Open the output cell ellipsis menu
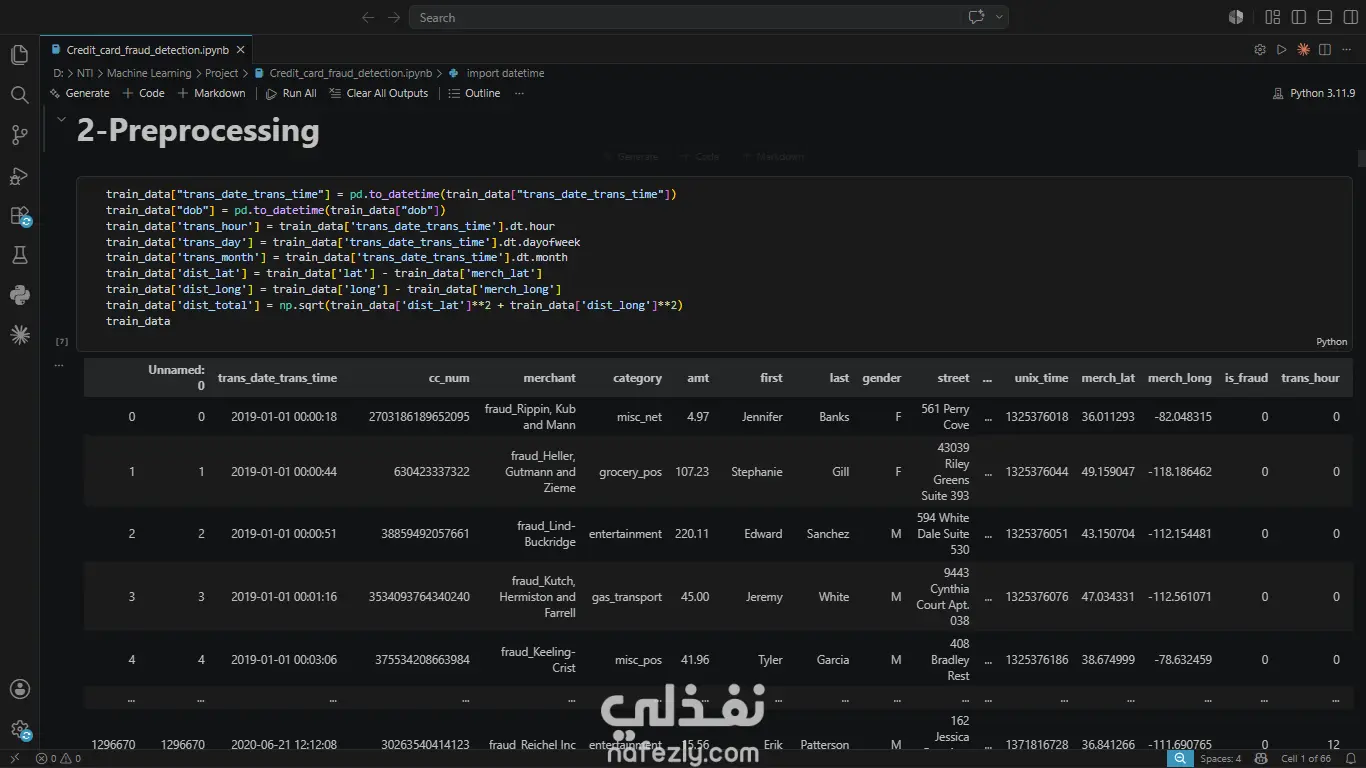This screenshot has height=768, width=1366. (59, 365)
